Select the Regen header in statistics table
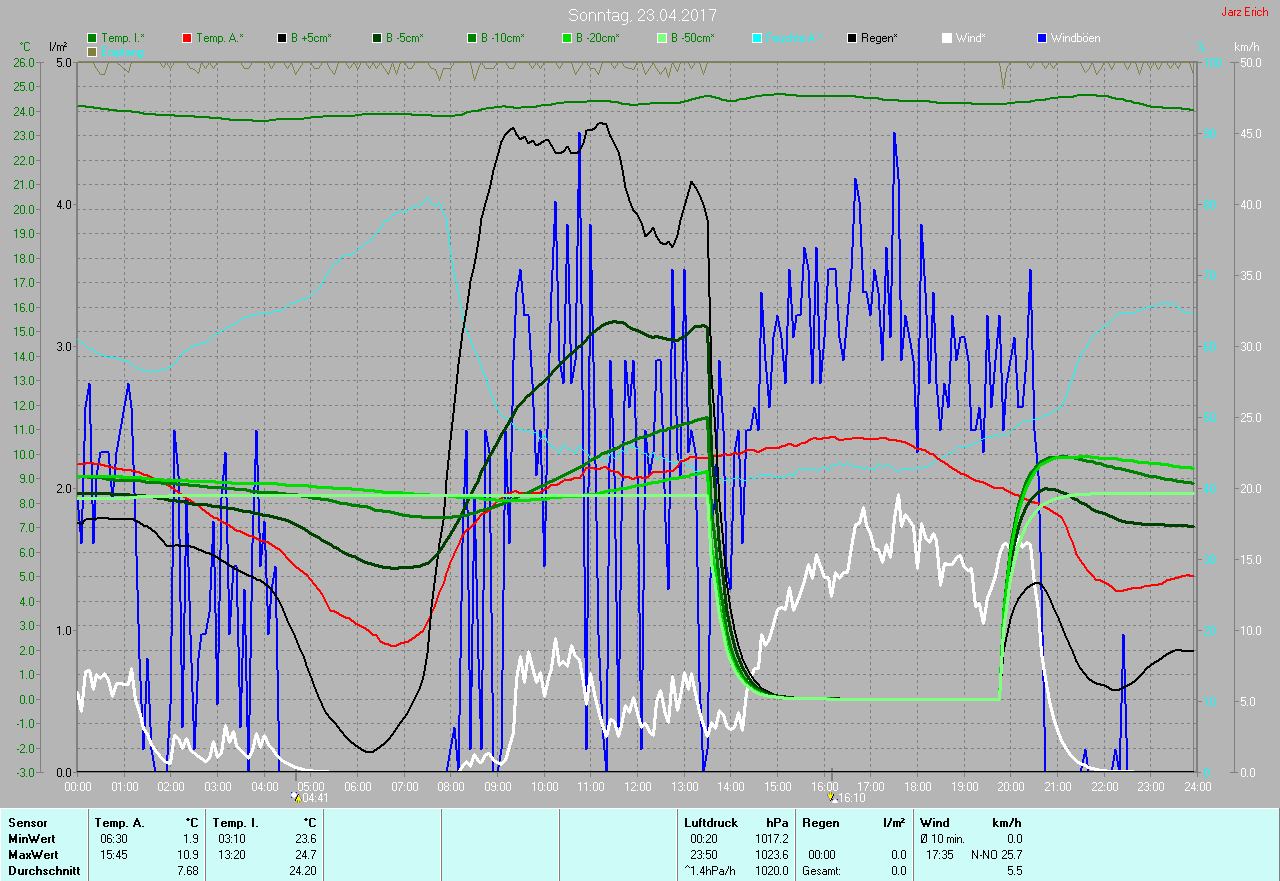 point(820,822)
